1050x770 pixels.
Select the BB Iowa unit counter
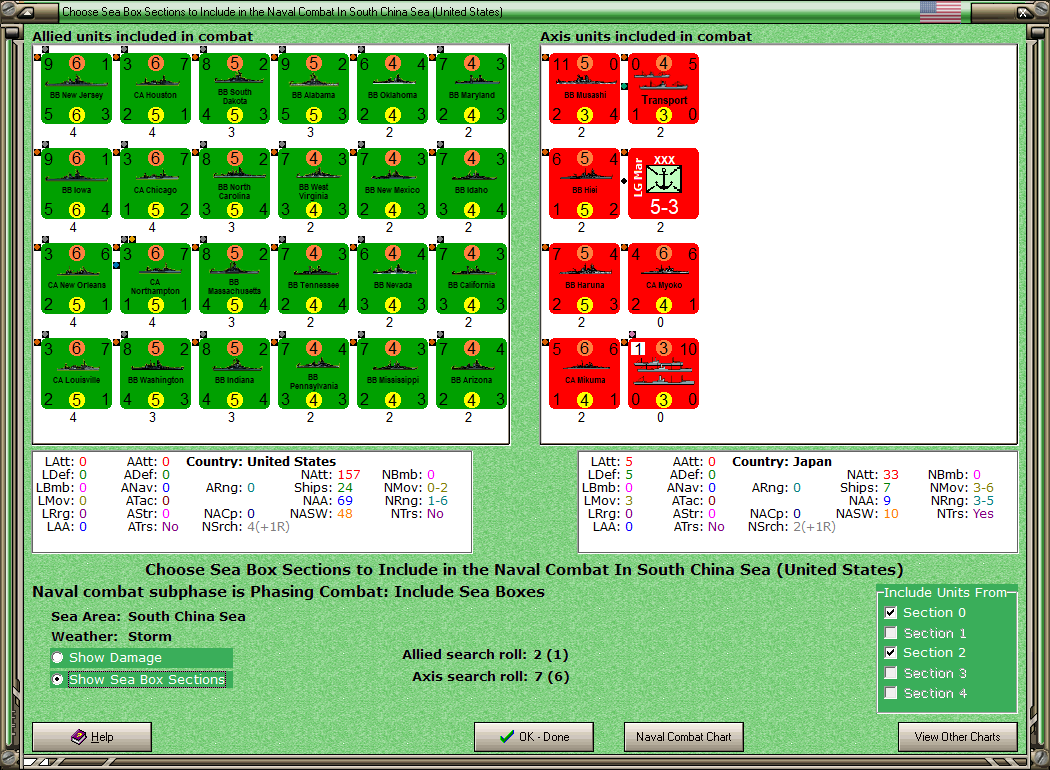pyautogui.click(x=76, y=184)
